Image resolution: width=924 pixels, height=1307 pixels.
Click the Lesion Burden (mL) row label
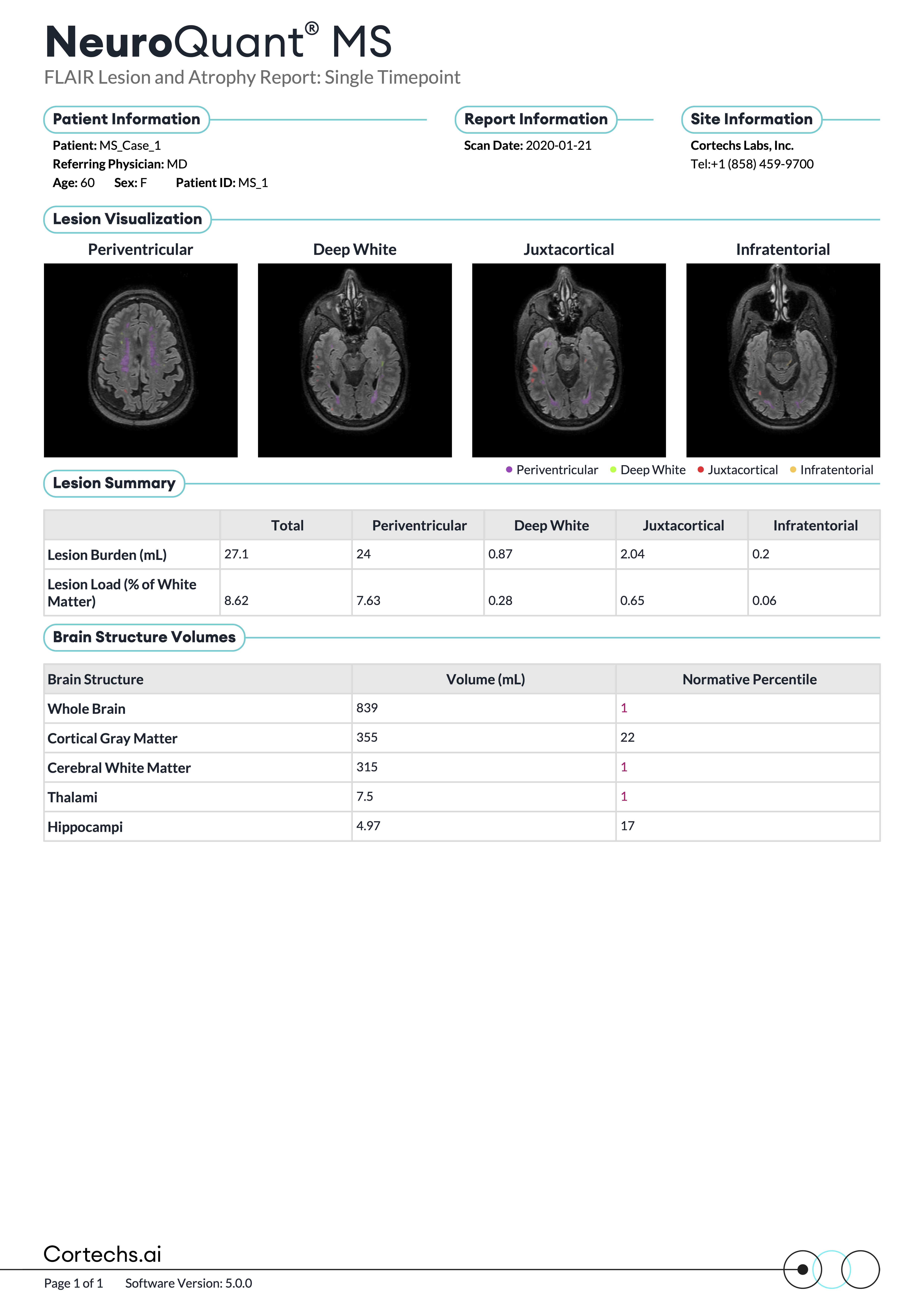pos(107,555)
